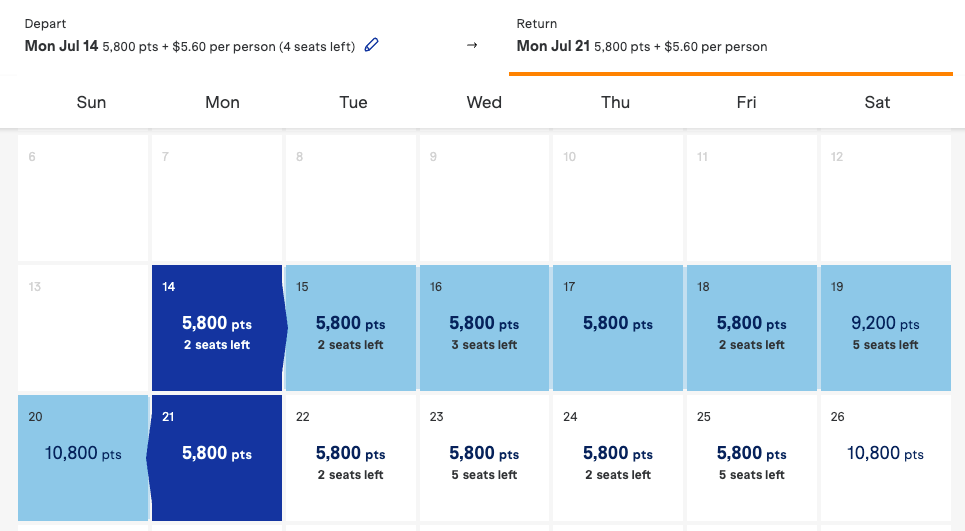Image resolution: width=965 pixels, height=531 pixels.
Task: Pick July 16 with 3 seats left
Action: point(484,327)
